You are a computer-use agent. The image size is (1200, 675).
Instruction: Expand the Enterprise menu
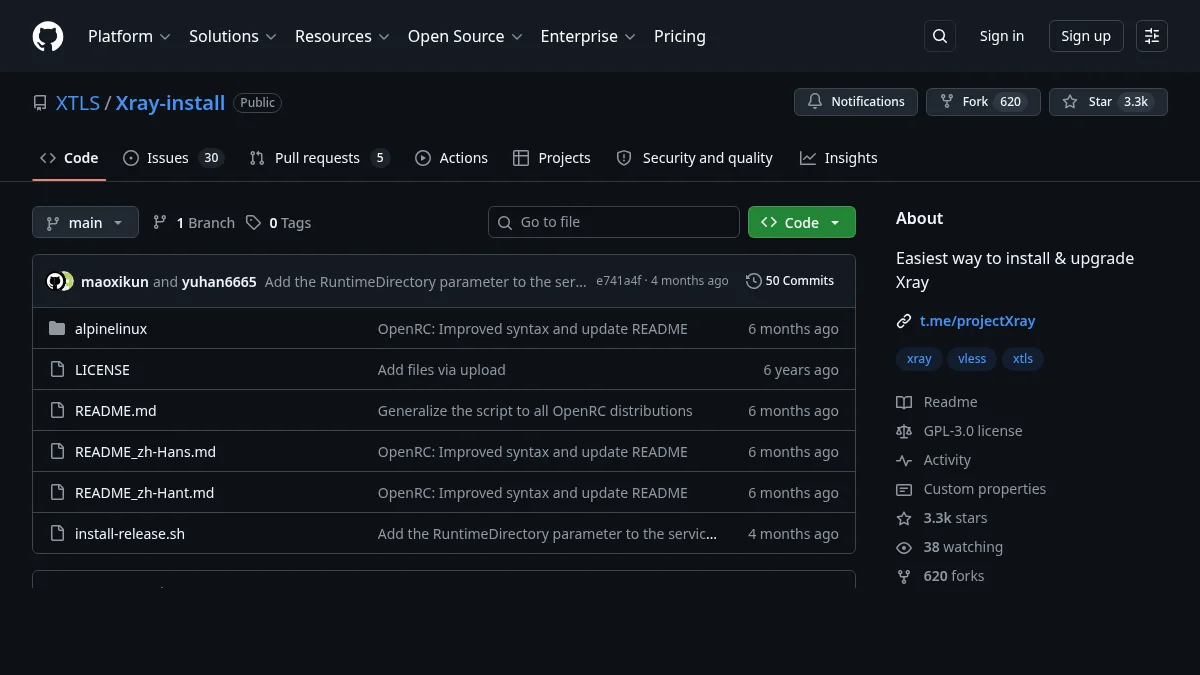pyautogui.click(x=588, y=36)
